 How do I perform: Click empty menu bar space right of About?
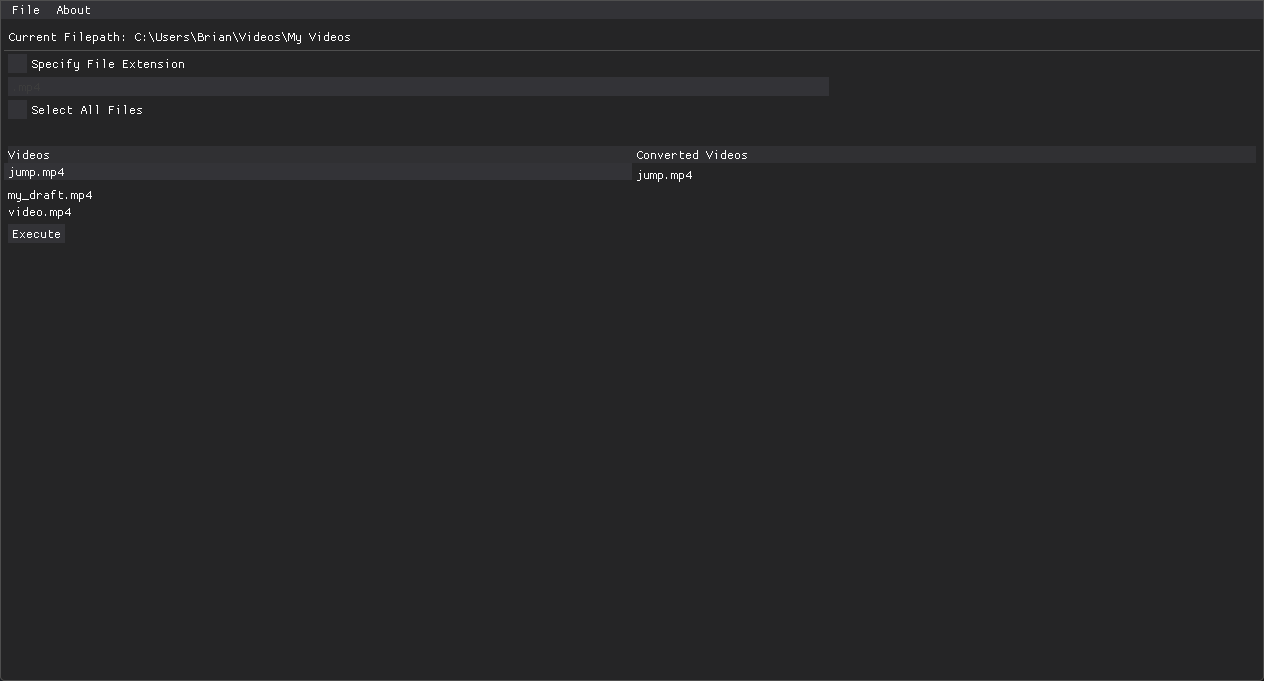(x=600, y=10)
